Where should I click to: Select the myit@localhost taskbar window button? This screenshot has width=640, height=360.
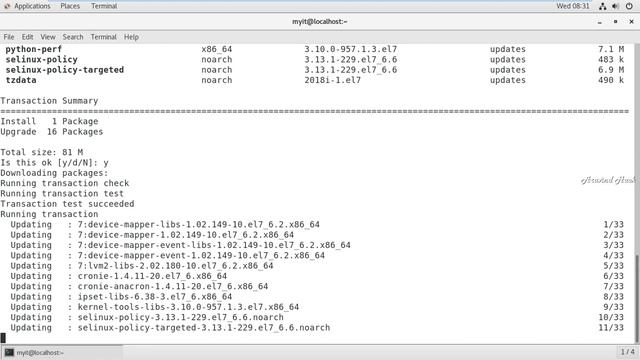click(x=62, y=352)
